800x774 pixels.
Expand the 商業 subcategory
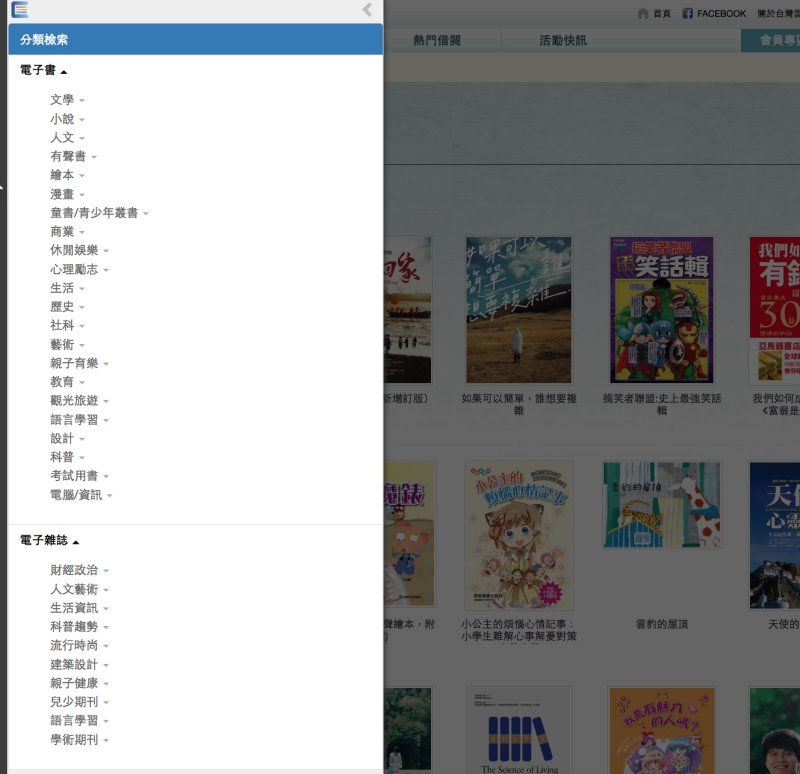point(67,232)
